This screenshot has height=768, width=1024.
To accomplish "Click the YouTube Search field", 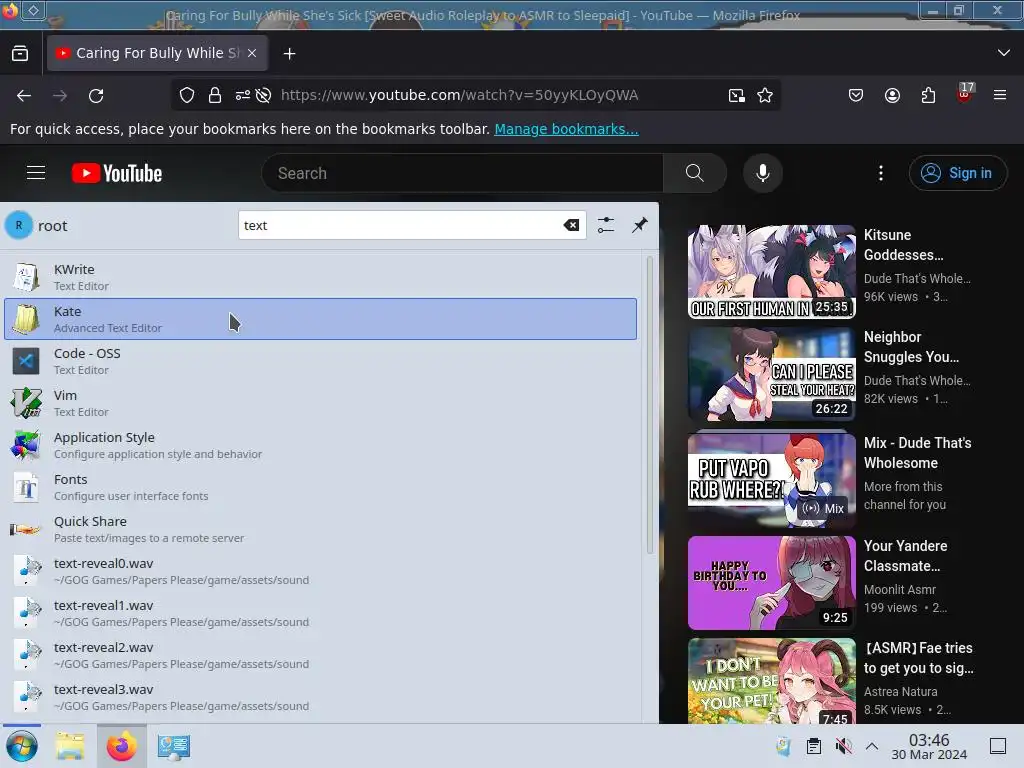I will (462, 173).
